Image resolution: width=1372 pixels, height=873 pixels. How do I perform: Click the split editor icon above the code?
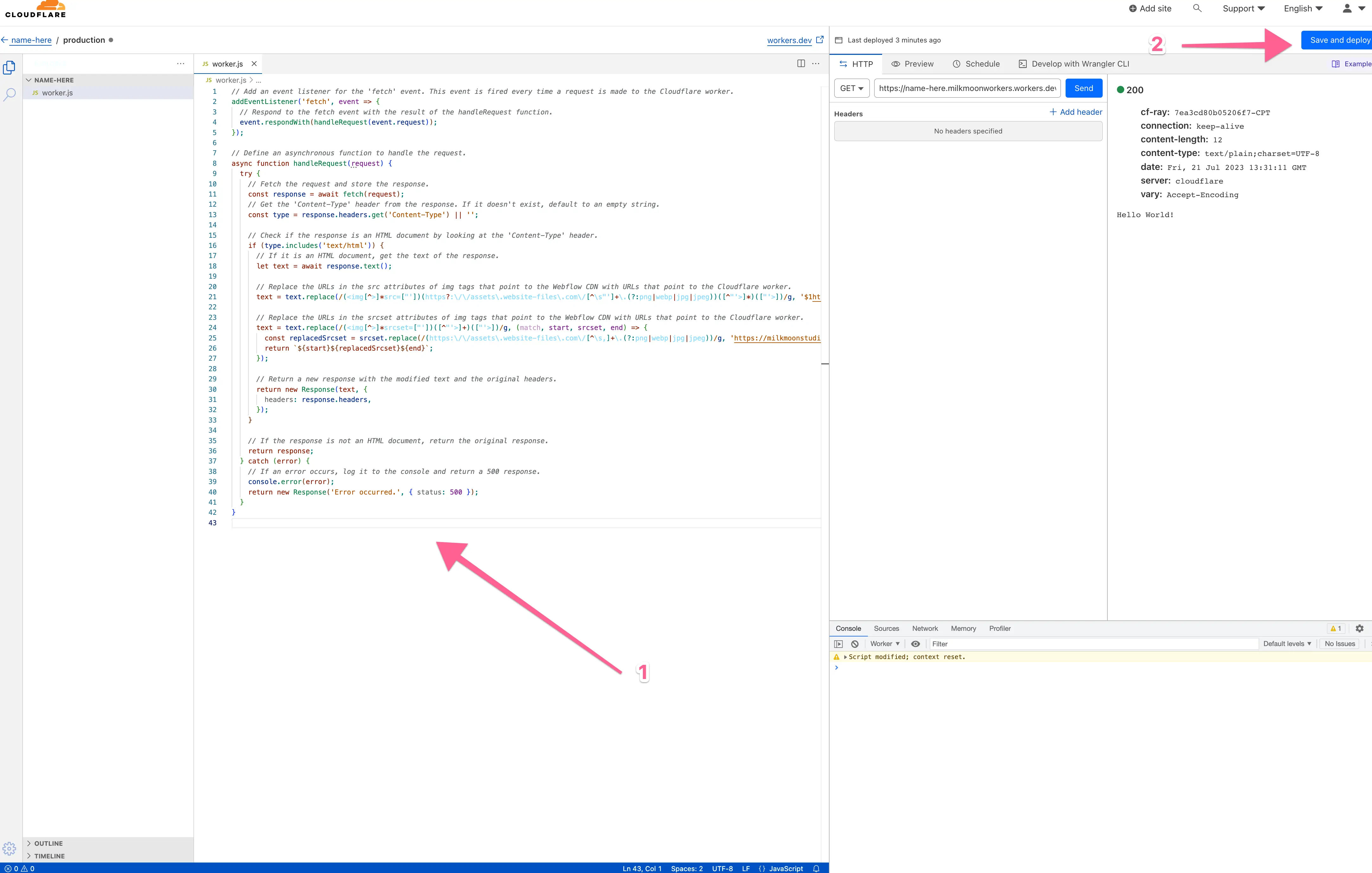(x=801, y=63)
